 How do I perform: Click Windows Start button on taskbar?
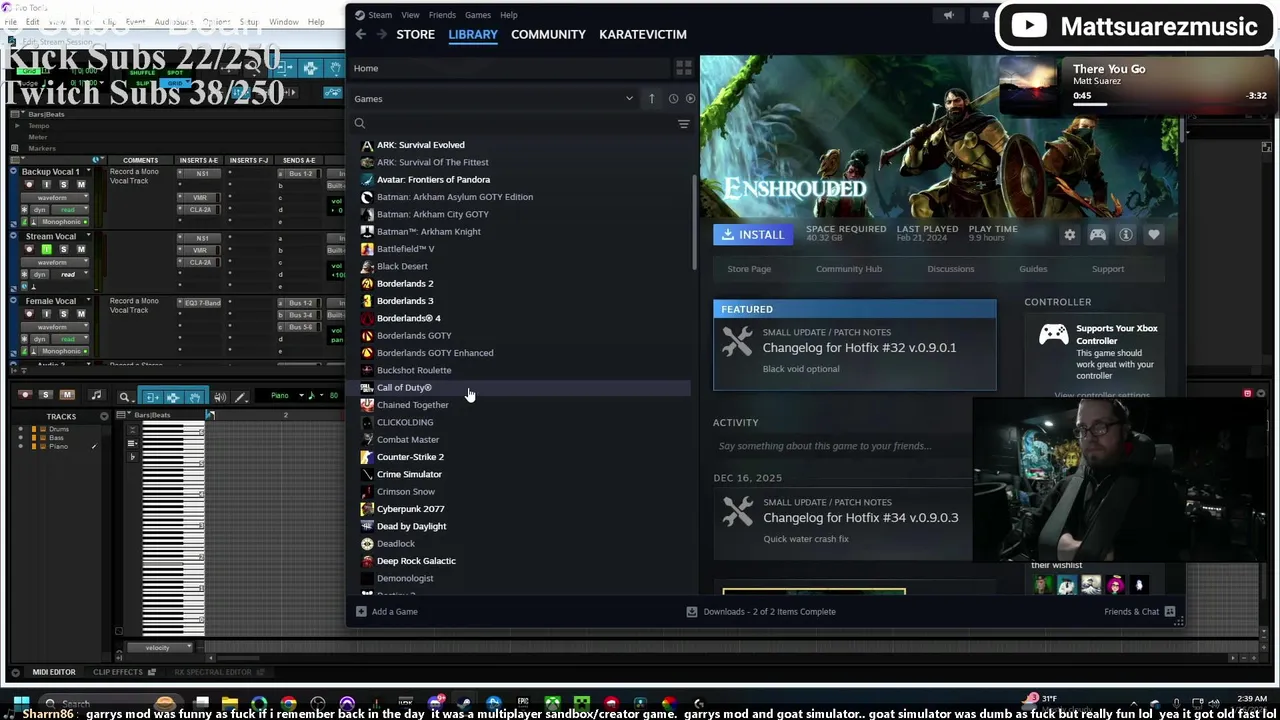[21, 703]
